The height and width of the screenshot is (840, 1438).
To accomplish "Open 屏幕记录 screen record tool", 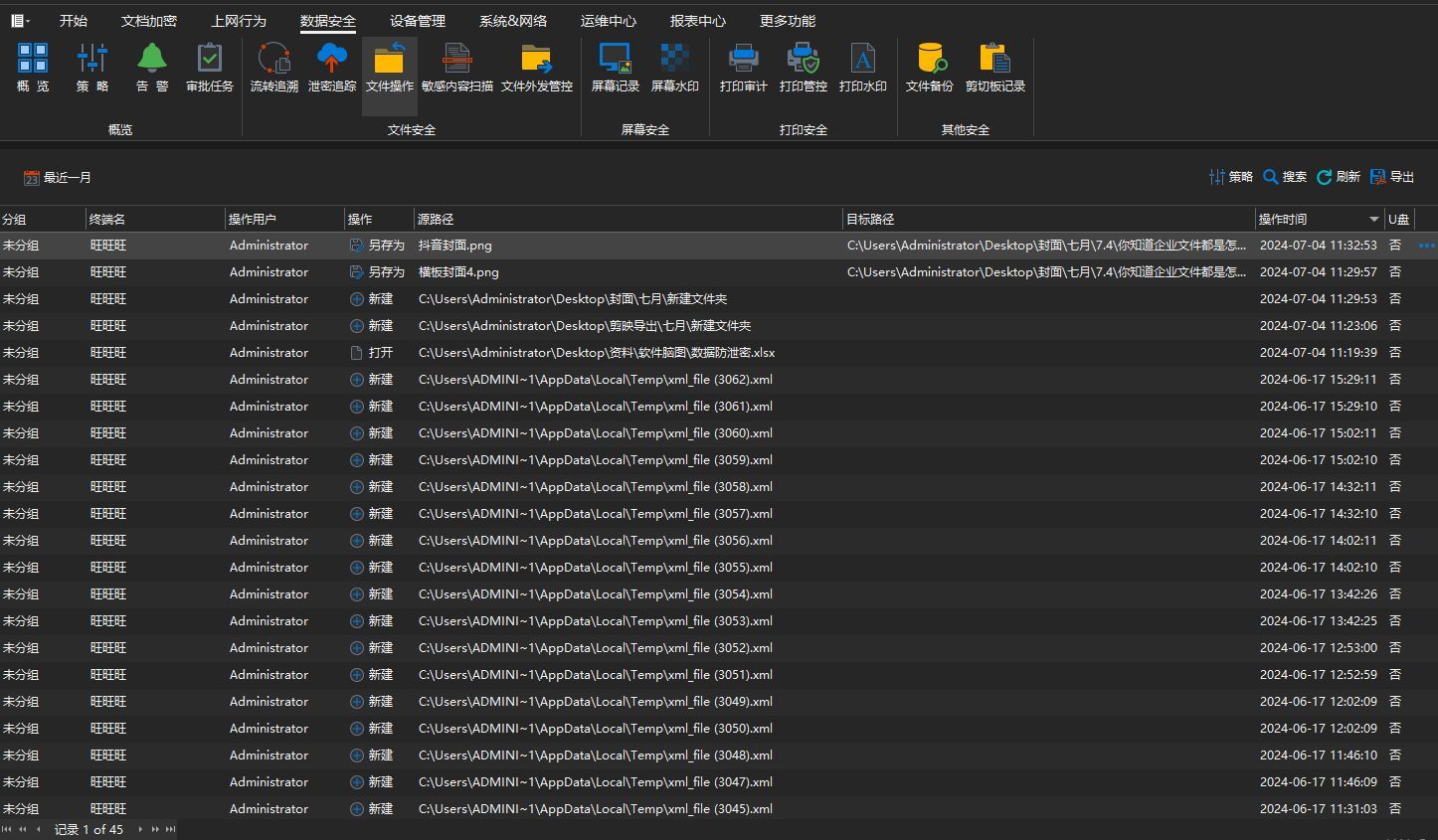I will click(x=616, y=68).
